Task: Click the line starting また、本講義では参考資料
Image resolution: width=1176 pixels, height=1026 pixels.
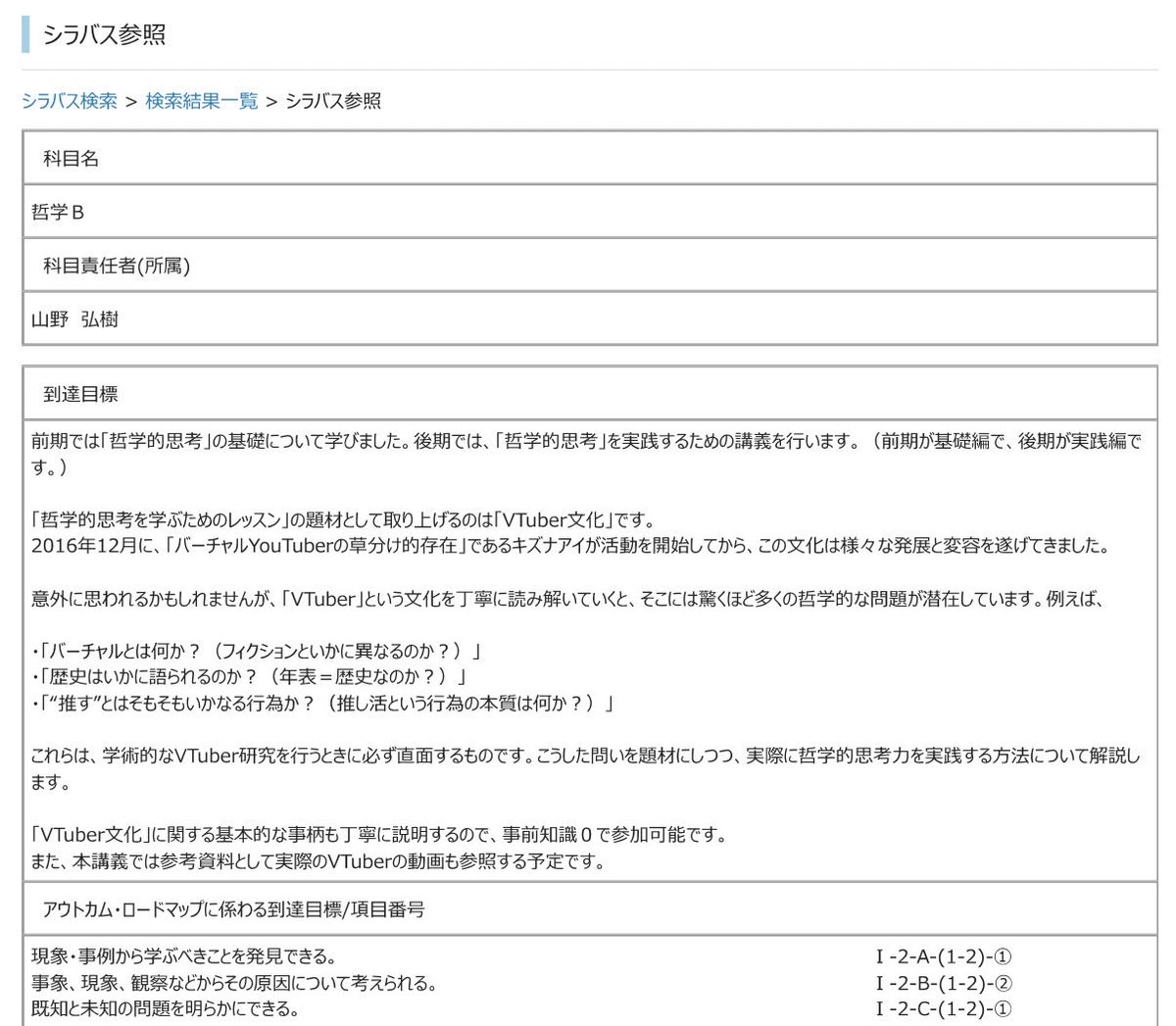Action: click(318, 861)
